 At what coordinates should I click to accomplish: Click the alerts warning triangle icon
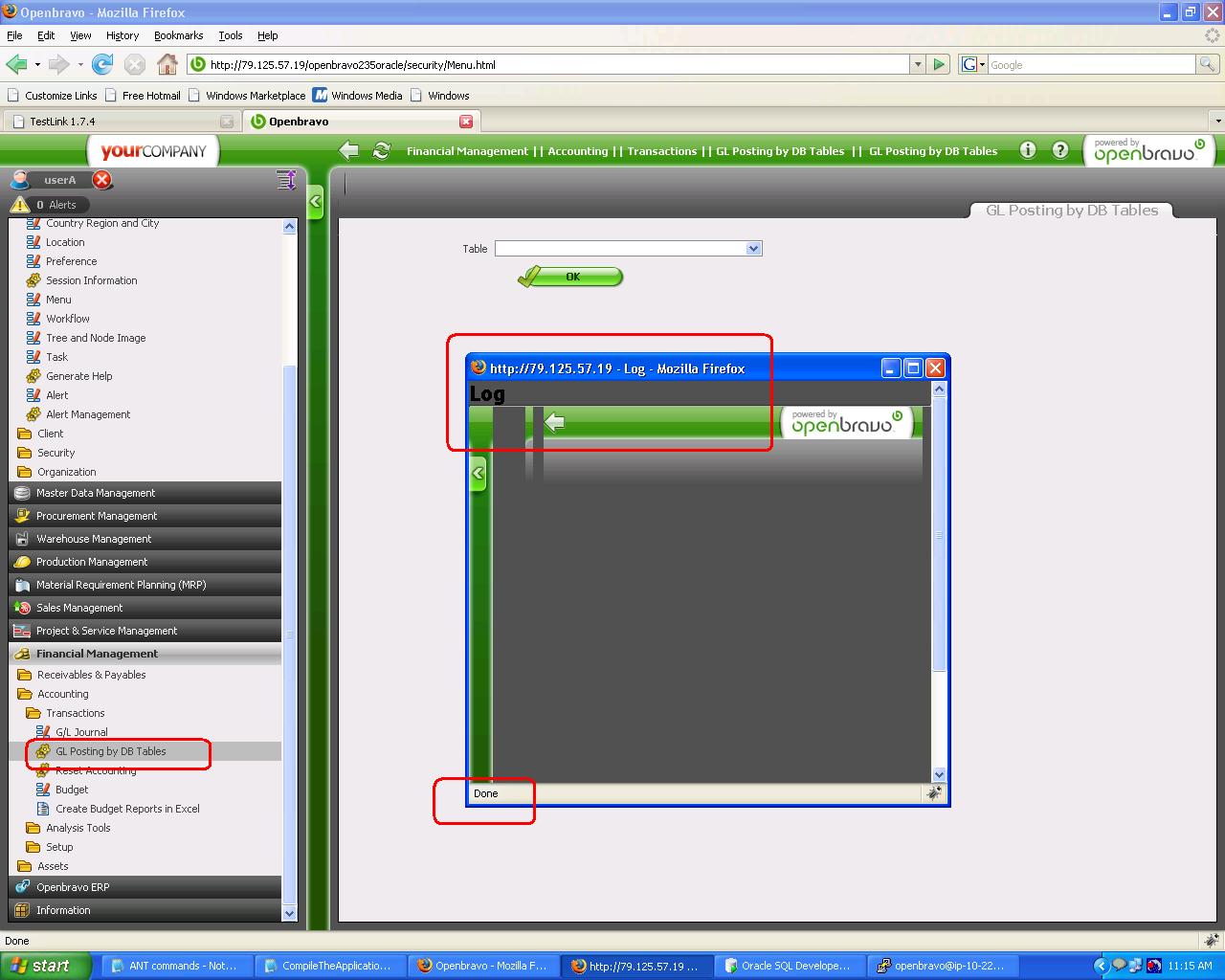[x=20, y=204]
